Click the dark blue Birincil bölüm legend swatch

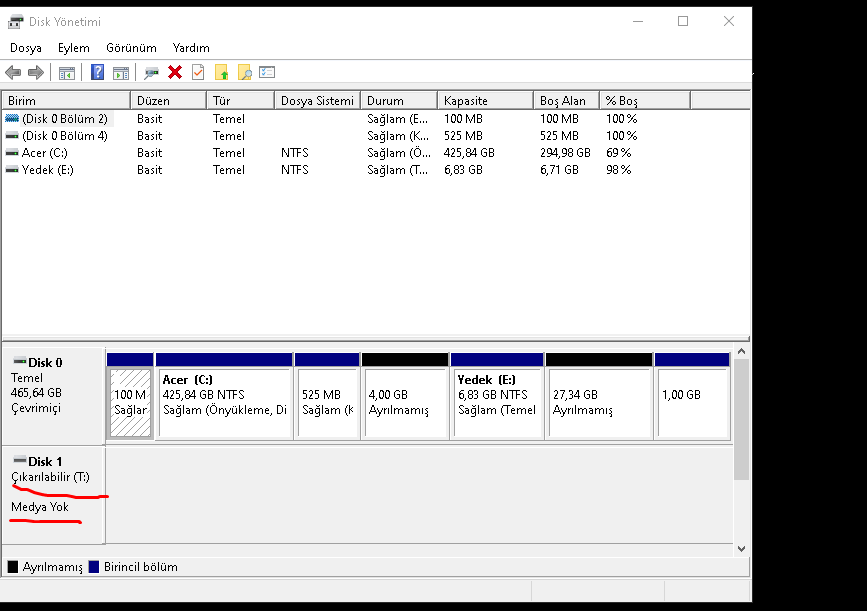(x=94, y=567)
